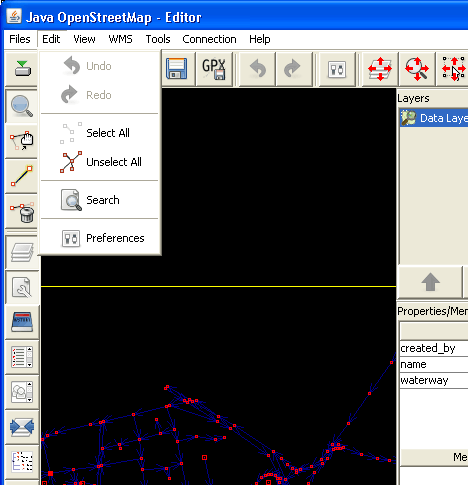The image size is (468, 485).
Task: Choose Select All in Edit menu
Action: tap(99, 133)
